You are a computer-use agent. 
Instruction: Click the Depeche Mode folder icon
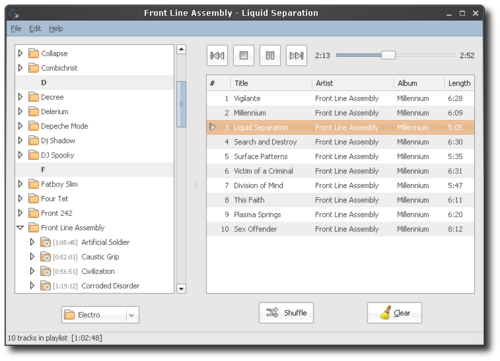[33, 126]
